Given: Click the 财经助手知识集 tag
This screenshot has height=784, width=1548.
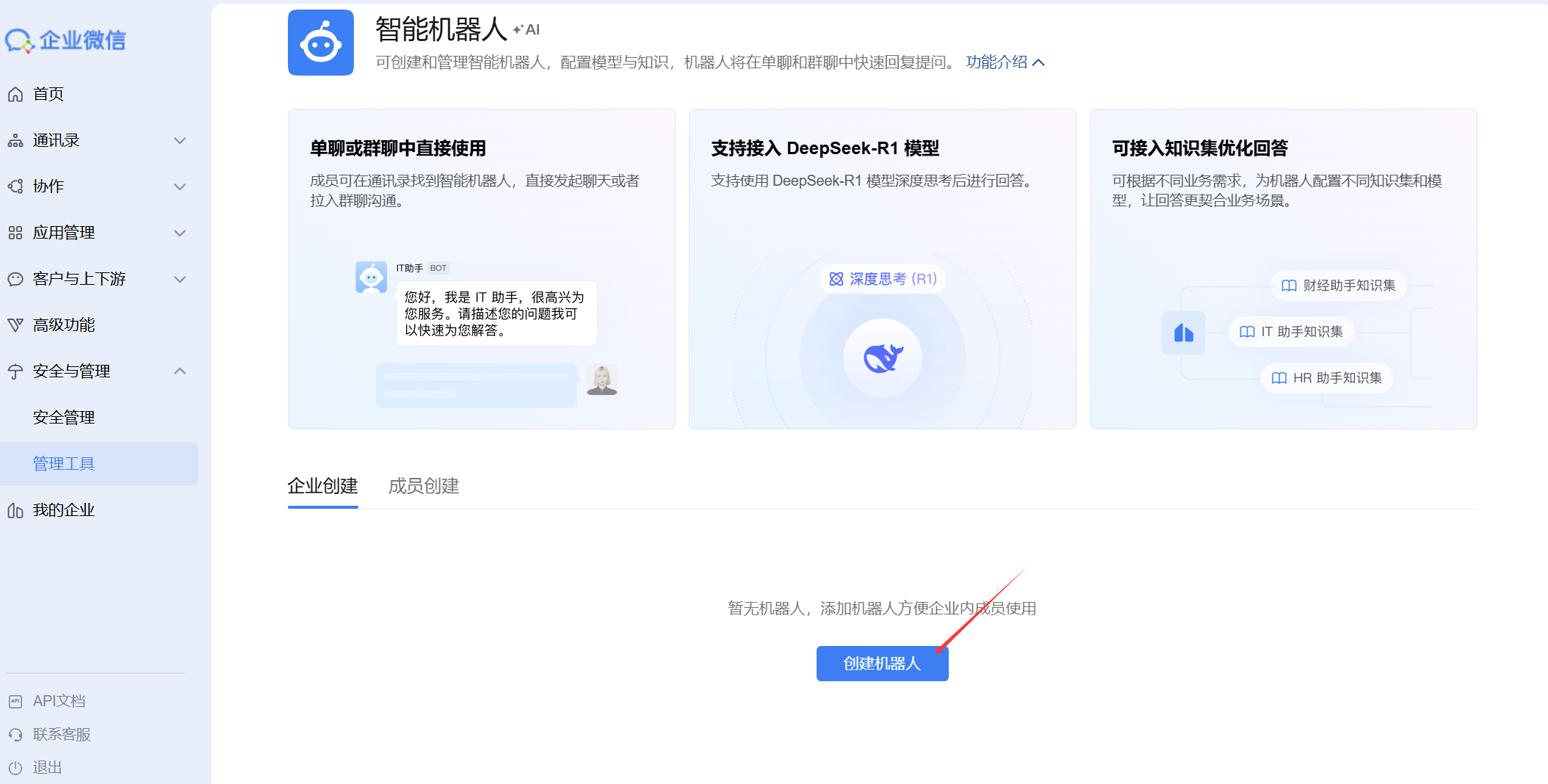Looking at the screenshot, I should [x=1339, y=286].
